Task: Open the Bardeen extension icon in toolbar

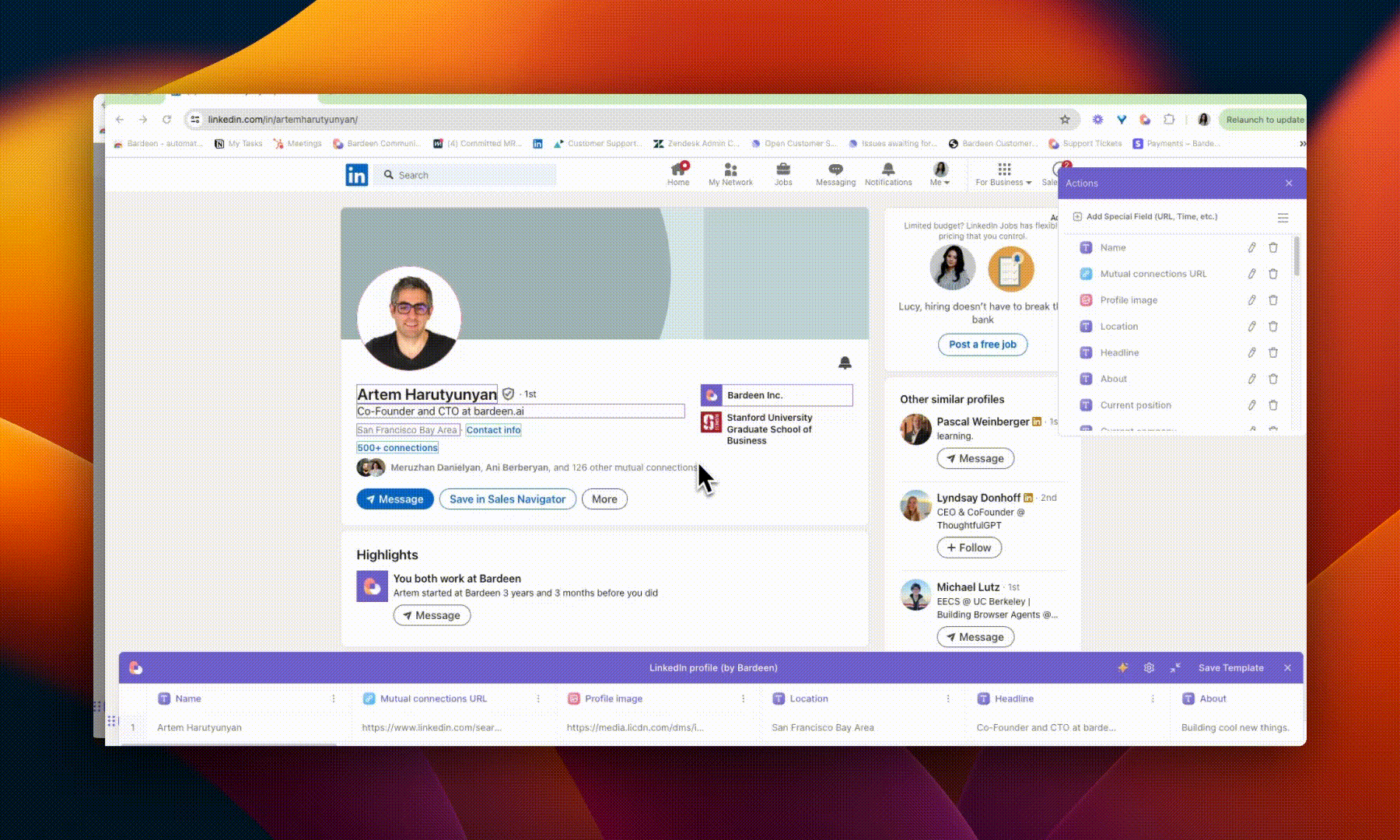Action: 1145,119
